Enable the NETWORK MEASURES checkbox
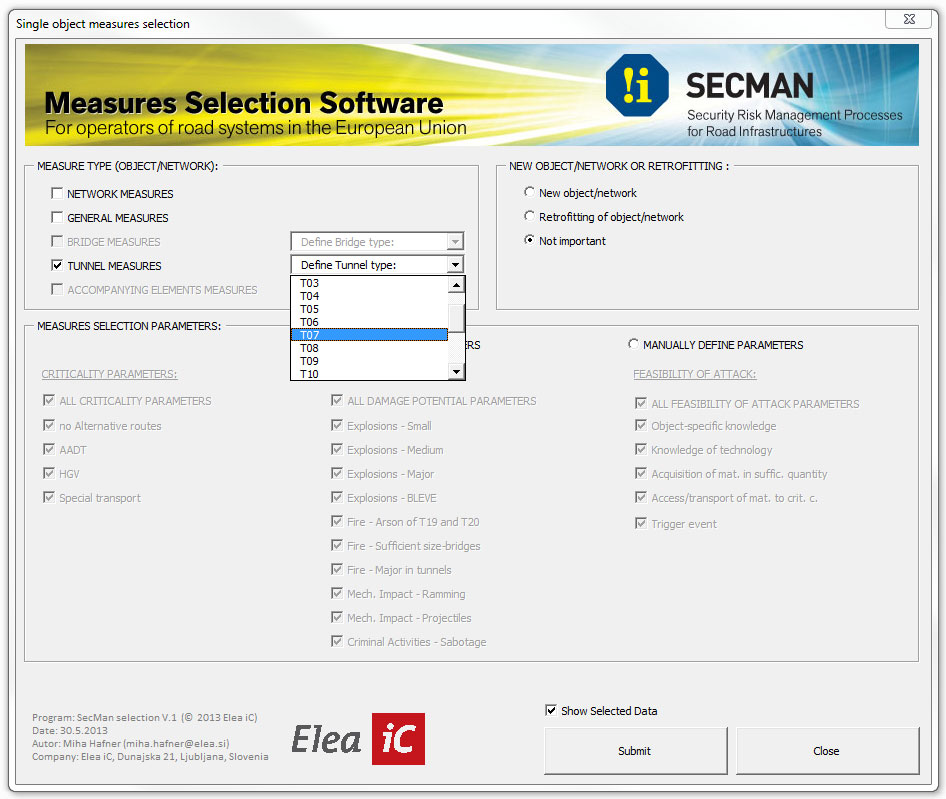 coord(57,194)
